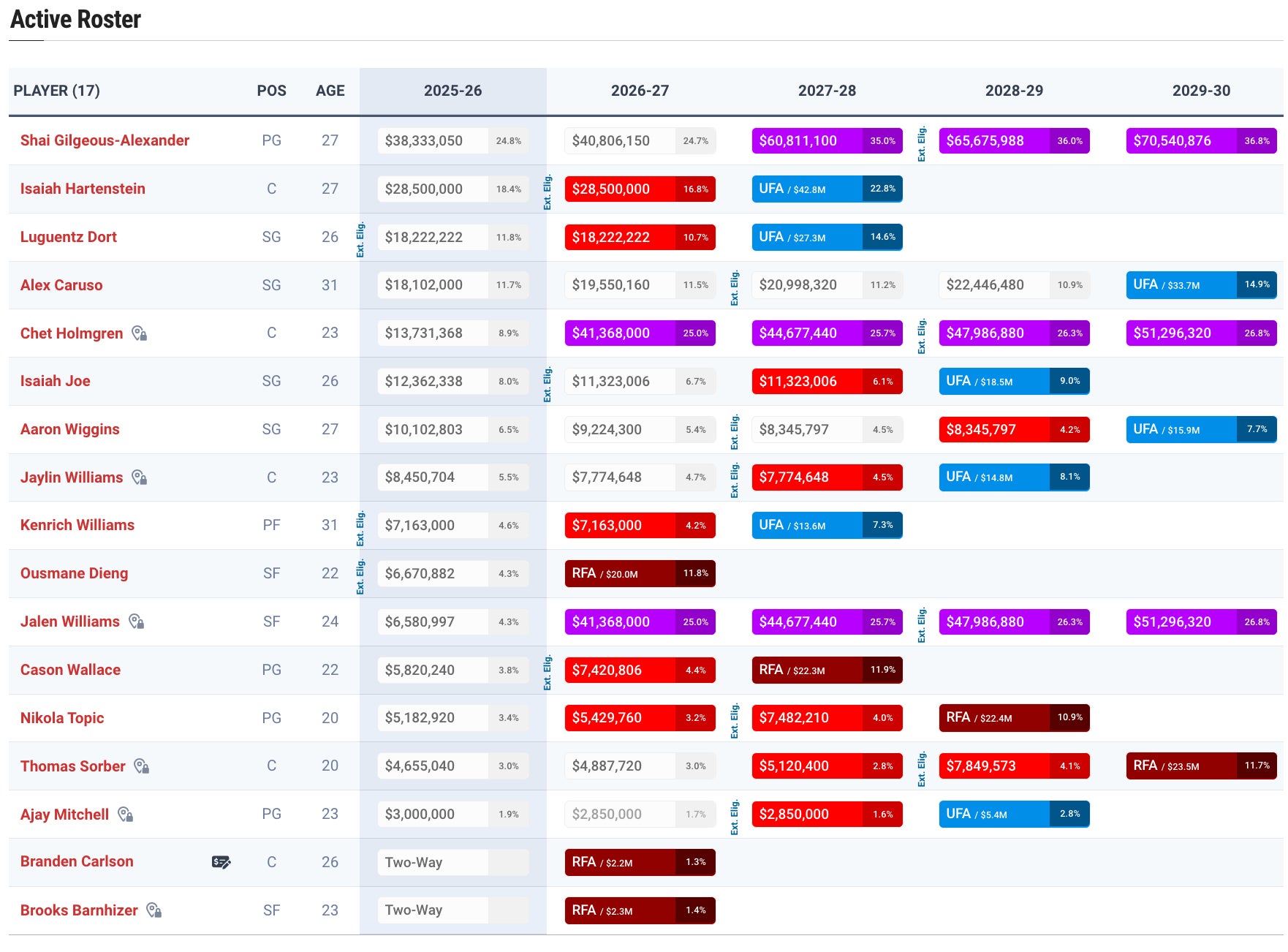The height and width of the screenshot is (952, 1288).
Task: Click the location-lock icon beside Jalen Williams
Action: pyautogui.click(x=136, y=622)
